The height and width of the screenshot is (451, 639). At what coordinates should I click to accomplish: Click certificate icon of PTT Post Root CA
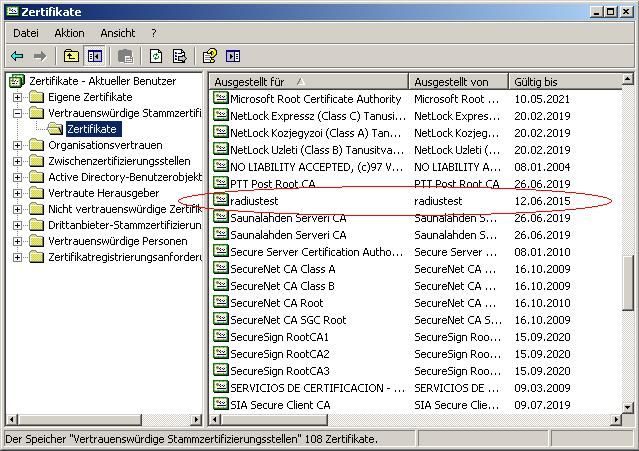221,183
